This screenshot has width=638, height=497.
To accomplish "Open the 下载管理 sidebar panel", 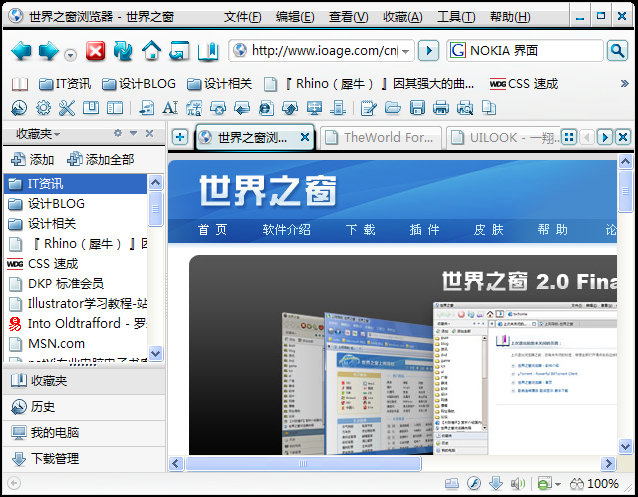I will 84,459.
